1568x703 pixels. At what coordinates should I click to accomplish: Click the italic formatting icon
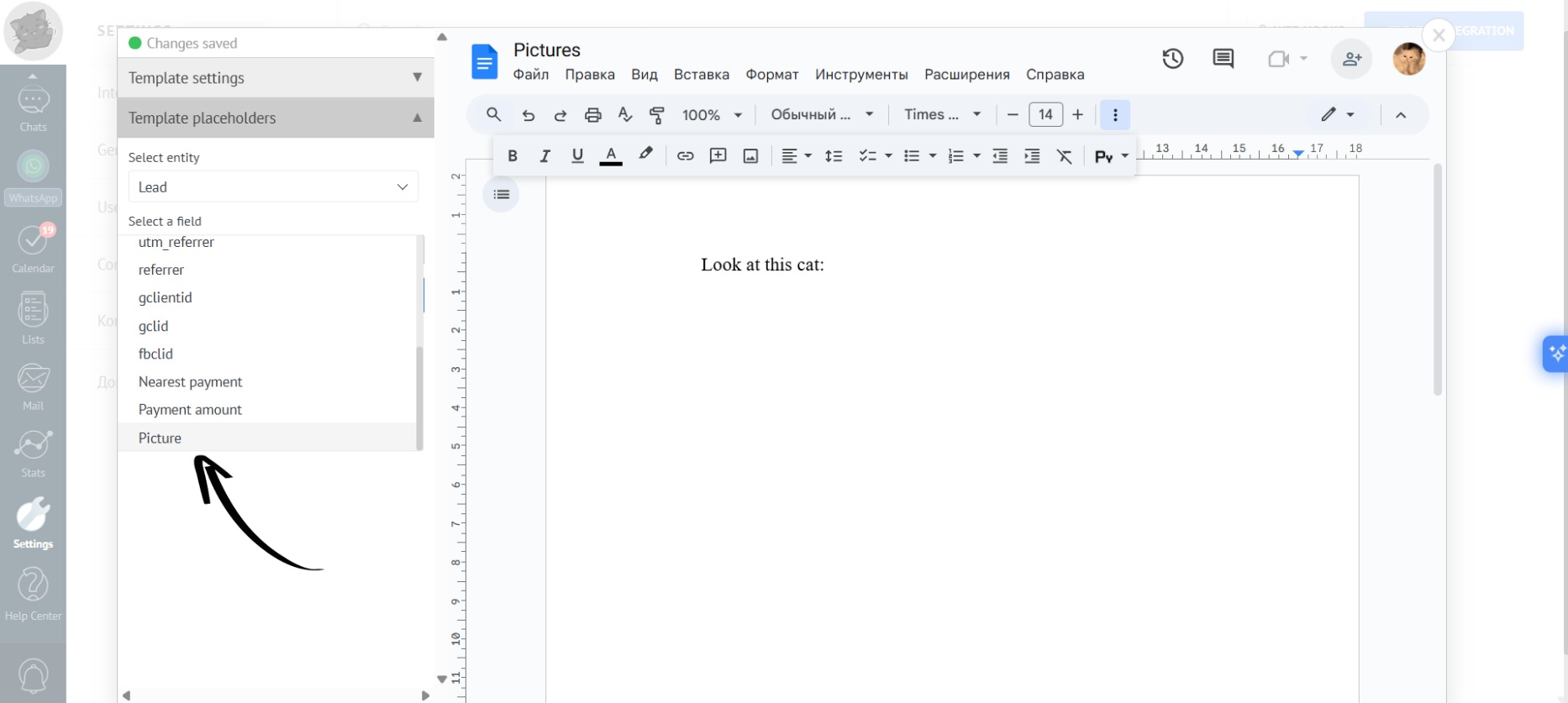click(x=545, y=156)
